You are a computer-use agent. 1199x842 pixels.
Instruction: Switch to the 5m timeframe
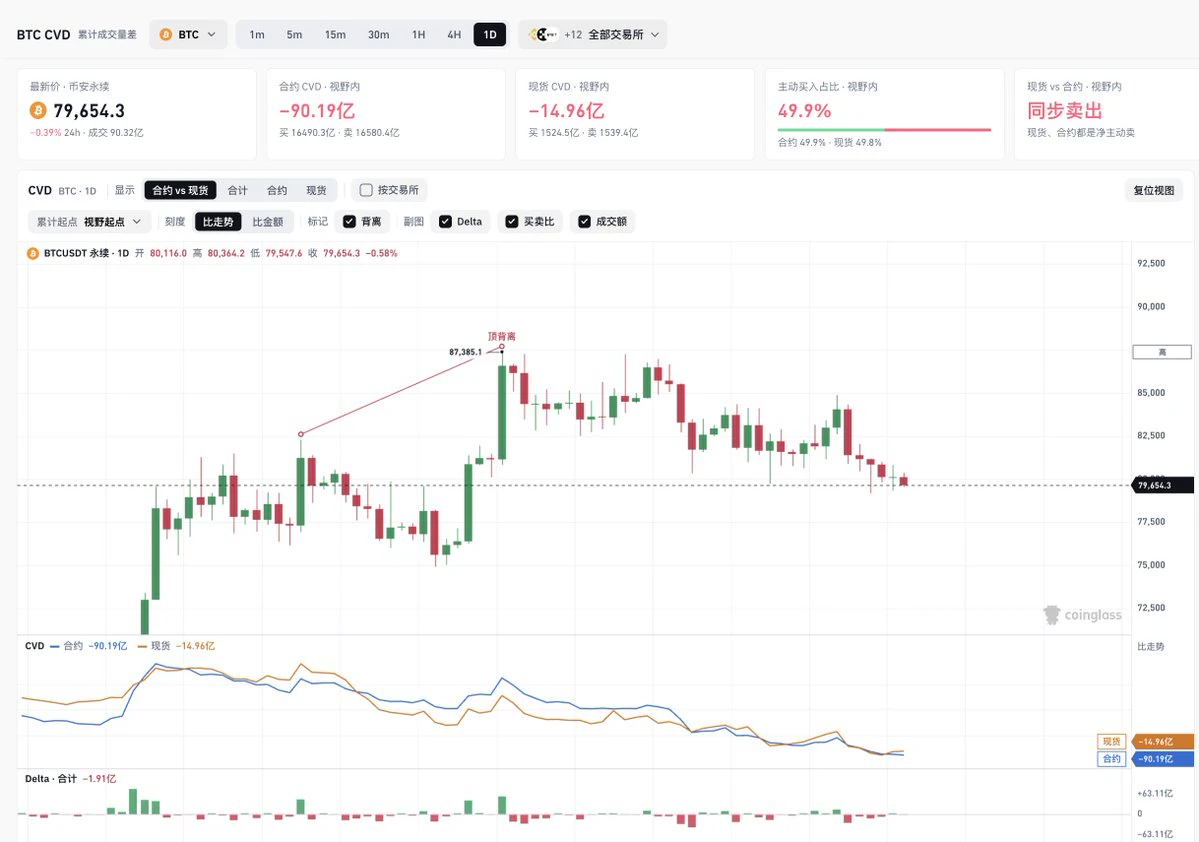tap(294, 34)
